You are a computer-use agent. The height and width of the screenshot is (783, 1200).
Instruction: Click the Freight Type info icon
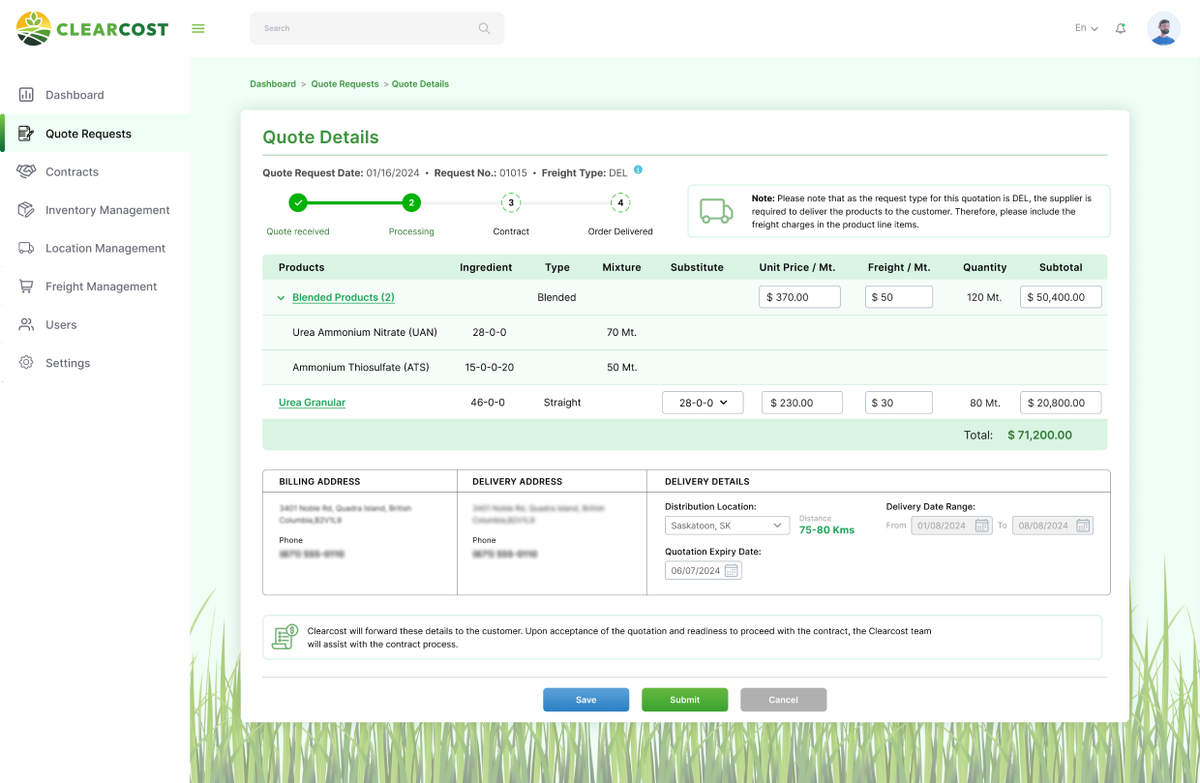point(638,170)
